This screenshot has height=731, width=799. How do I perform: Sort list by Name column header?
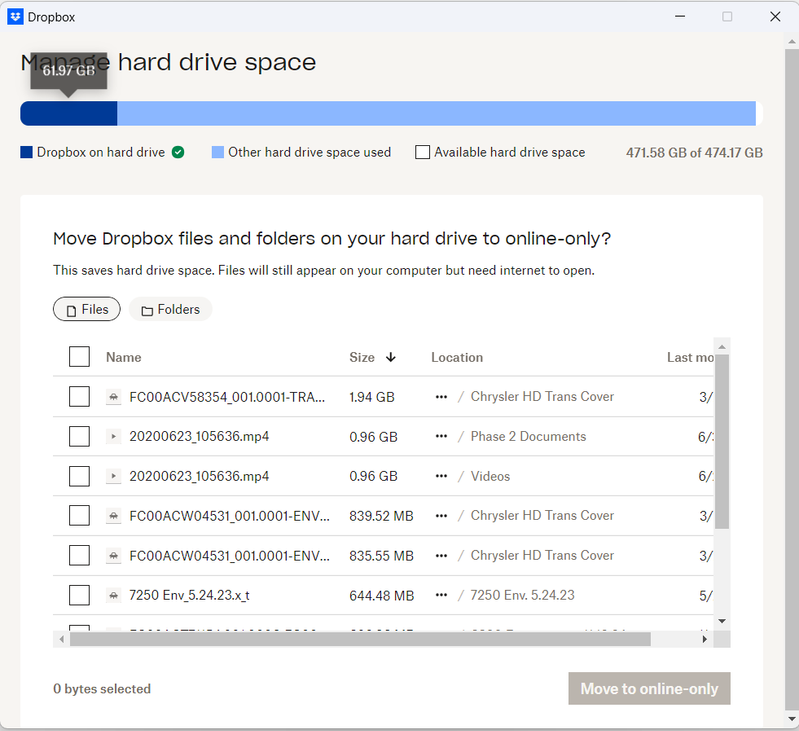123,357
